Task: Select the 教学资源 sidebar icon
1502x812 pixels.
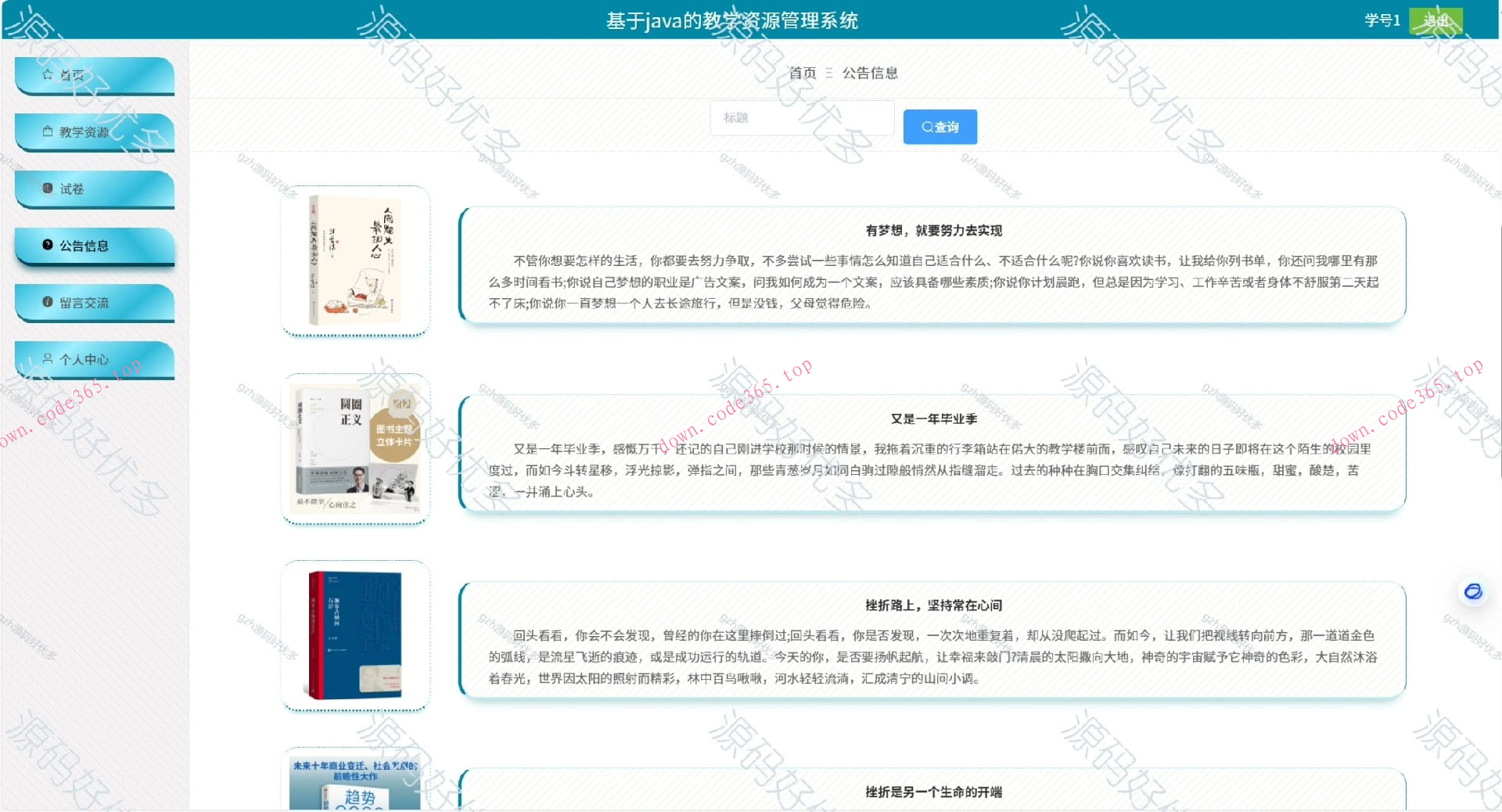Action: click(x=46, y=131)
